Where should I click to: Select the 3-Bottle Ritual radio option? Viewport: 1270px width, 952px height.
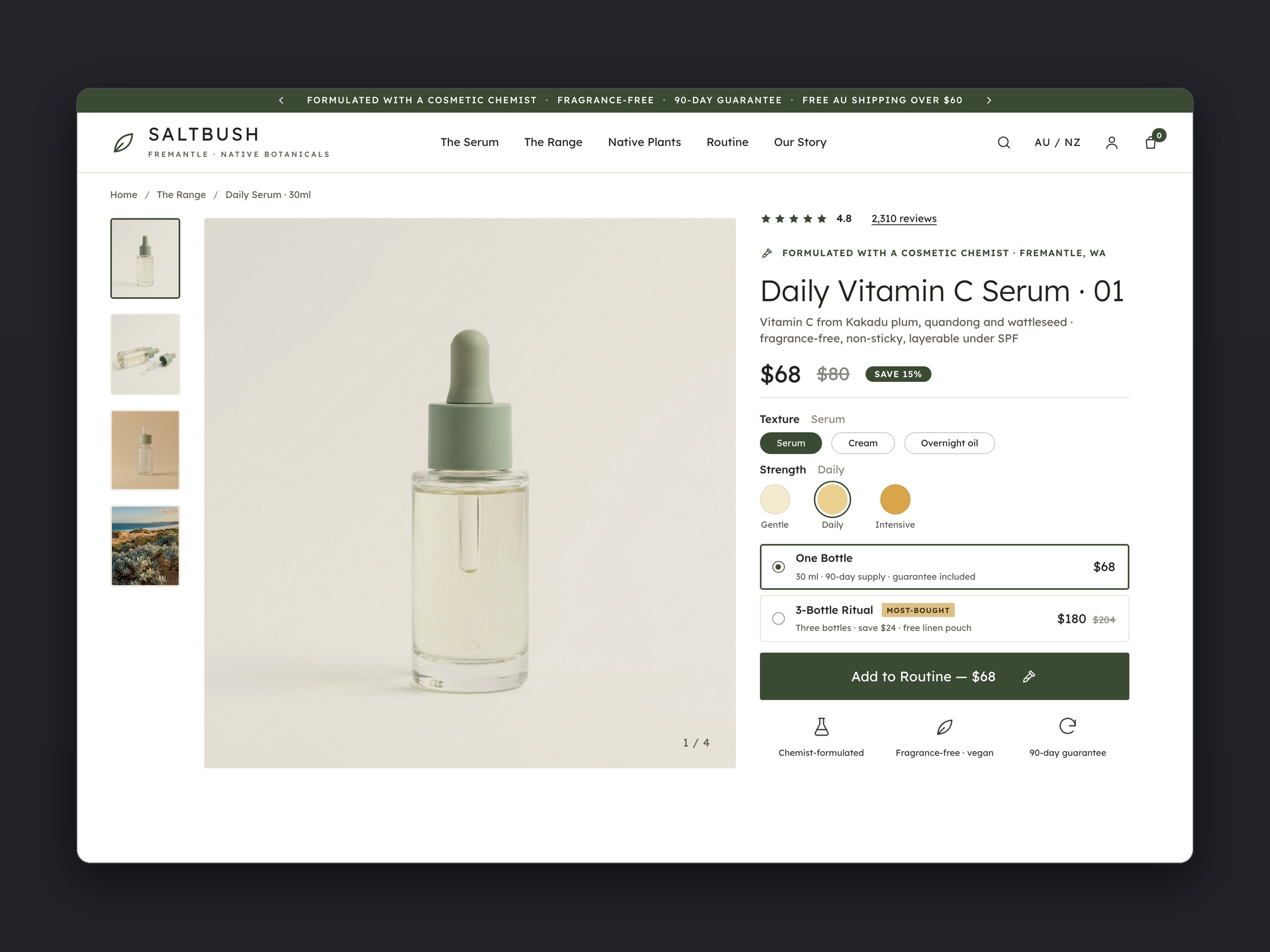point(778,619)
